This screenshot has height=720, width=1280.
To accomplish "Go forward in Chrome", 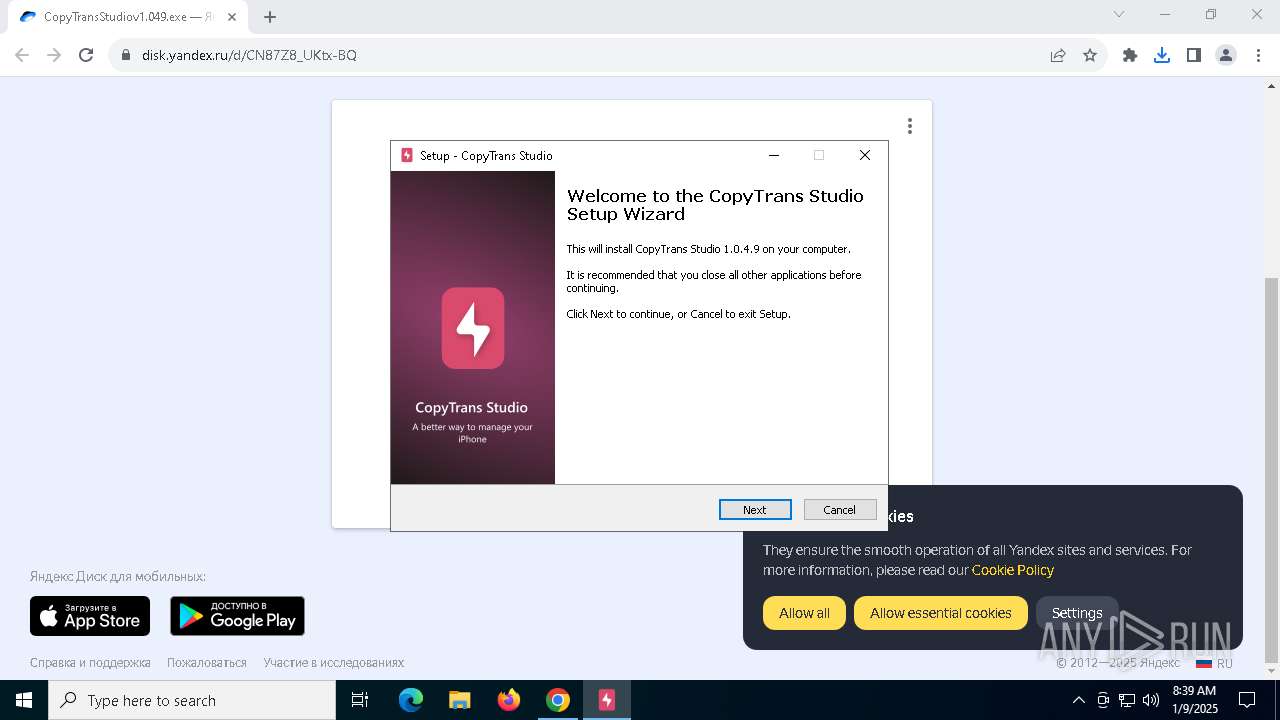I will click(54, 55).
